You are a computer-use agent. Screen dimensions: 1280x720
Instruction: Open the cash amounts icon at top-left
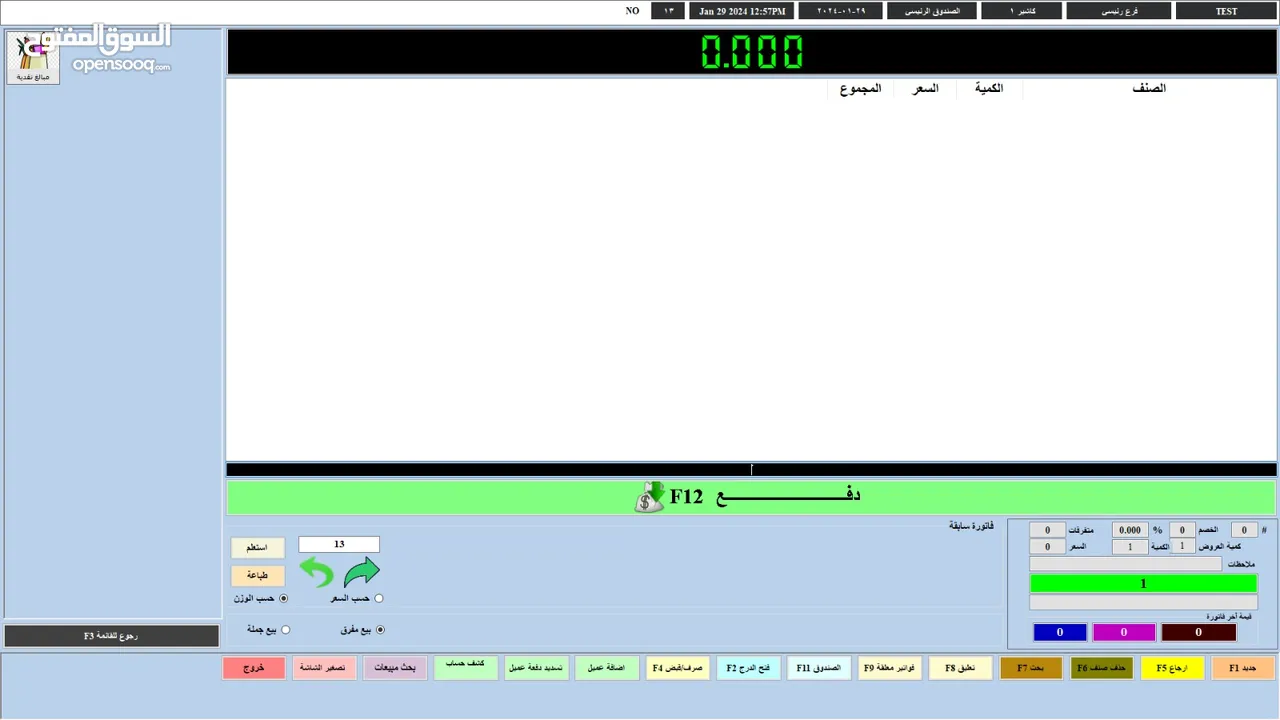coord(33,58)
